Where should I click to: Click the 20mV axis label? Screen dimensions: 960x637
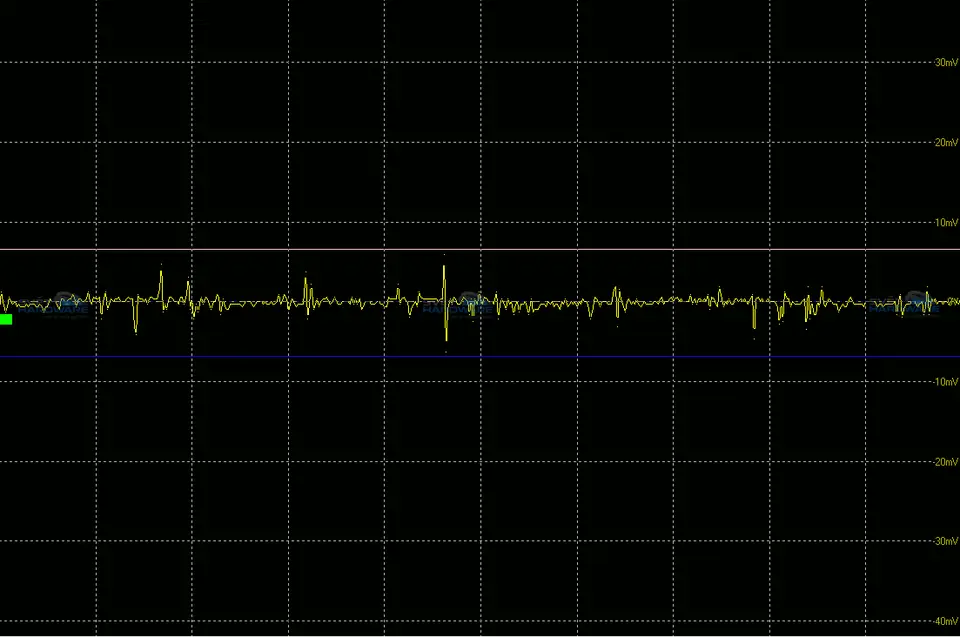pyautogui.click(x=945, y=142)
